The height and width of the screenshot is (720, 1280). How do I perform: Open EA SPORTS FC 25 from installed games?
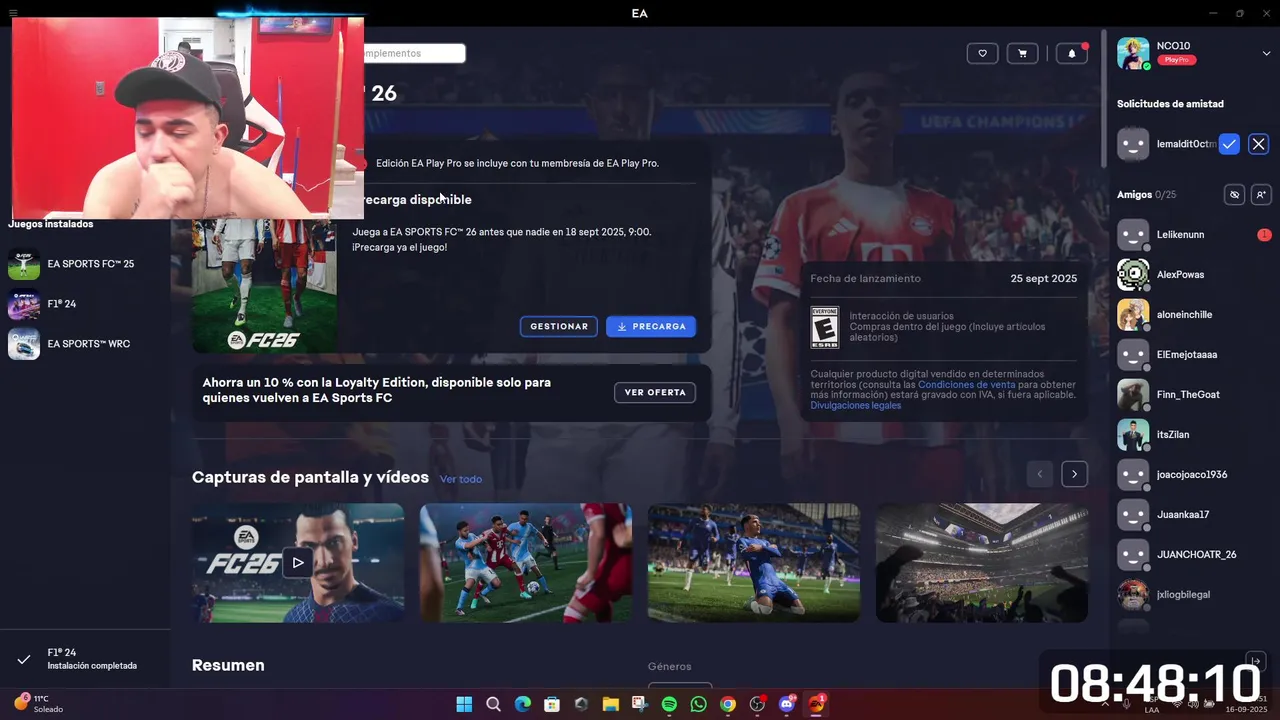85,264
